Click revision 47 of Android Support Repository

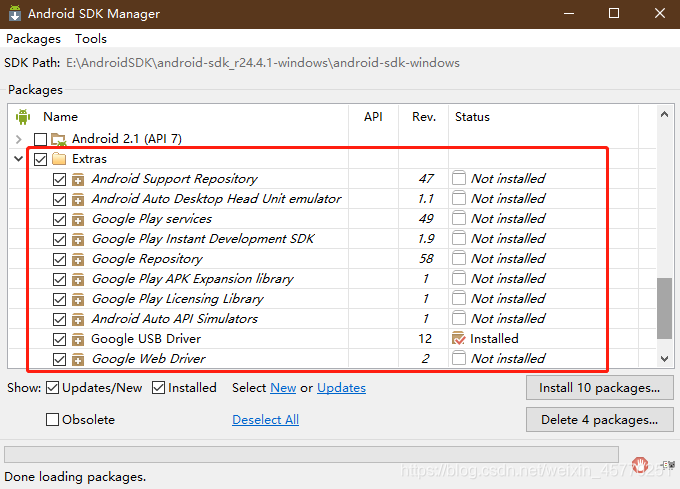(x=426, y=179)
